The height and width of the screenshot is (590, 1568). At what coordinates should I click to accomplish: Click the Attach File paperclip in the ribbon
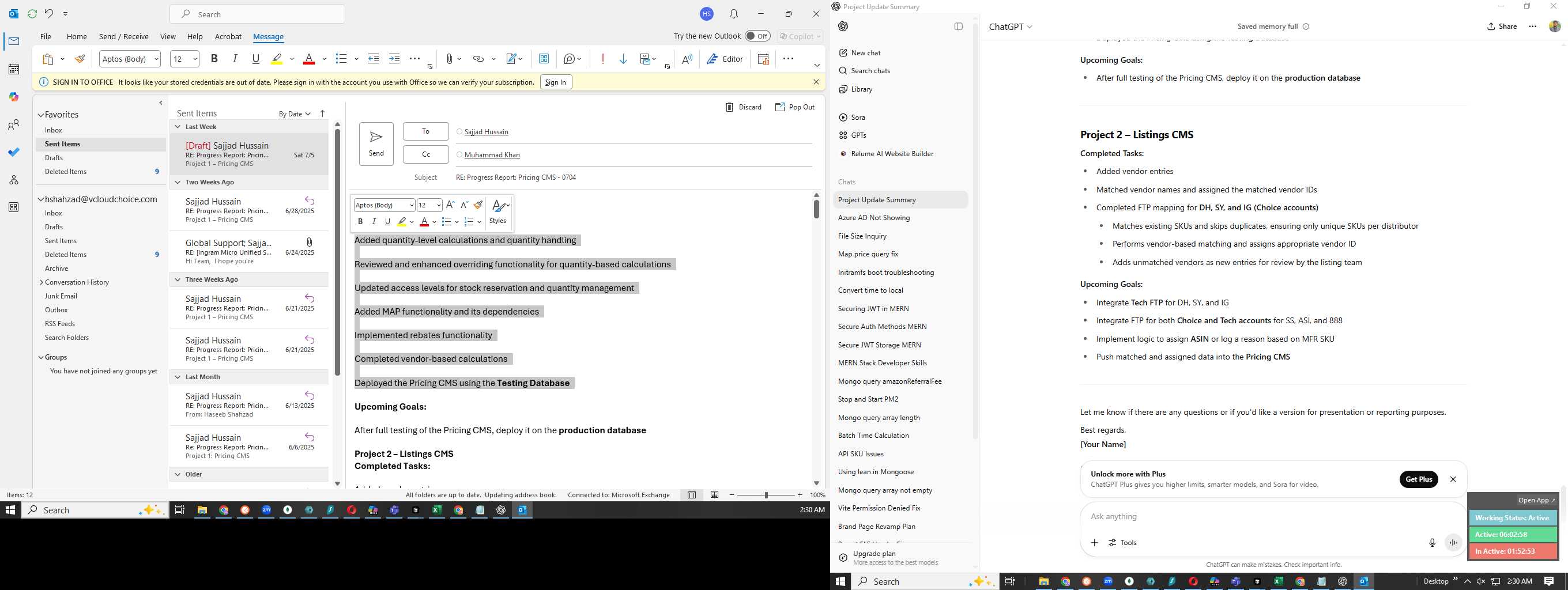[x=449, y=59]
